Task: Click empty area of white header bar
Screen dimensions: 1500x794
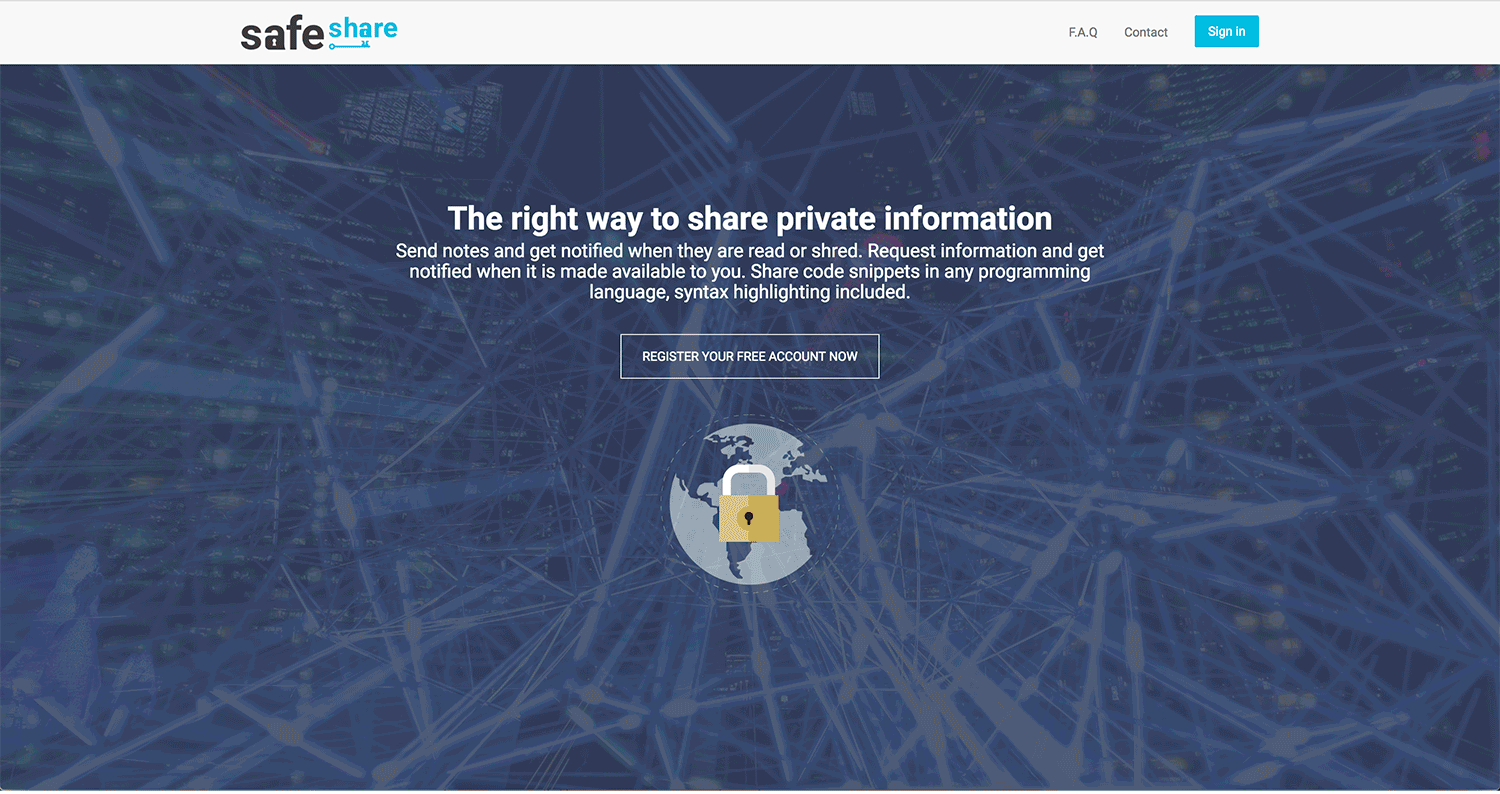Action: point(700,32)
